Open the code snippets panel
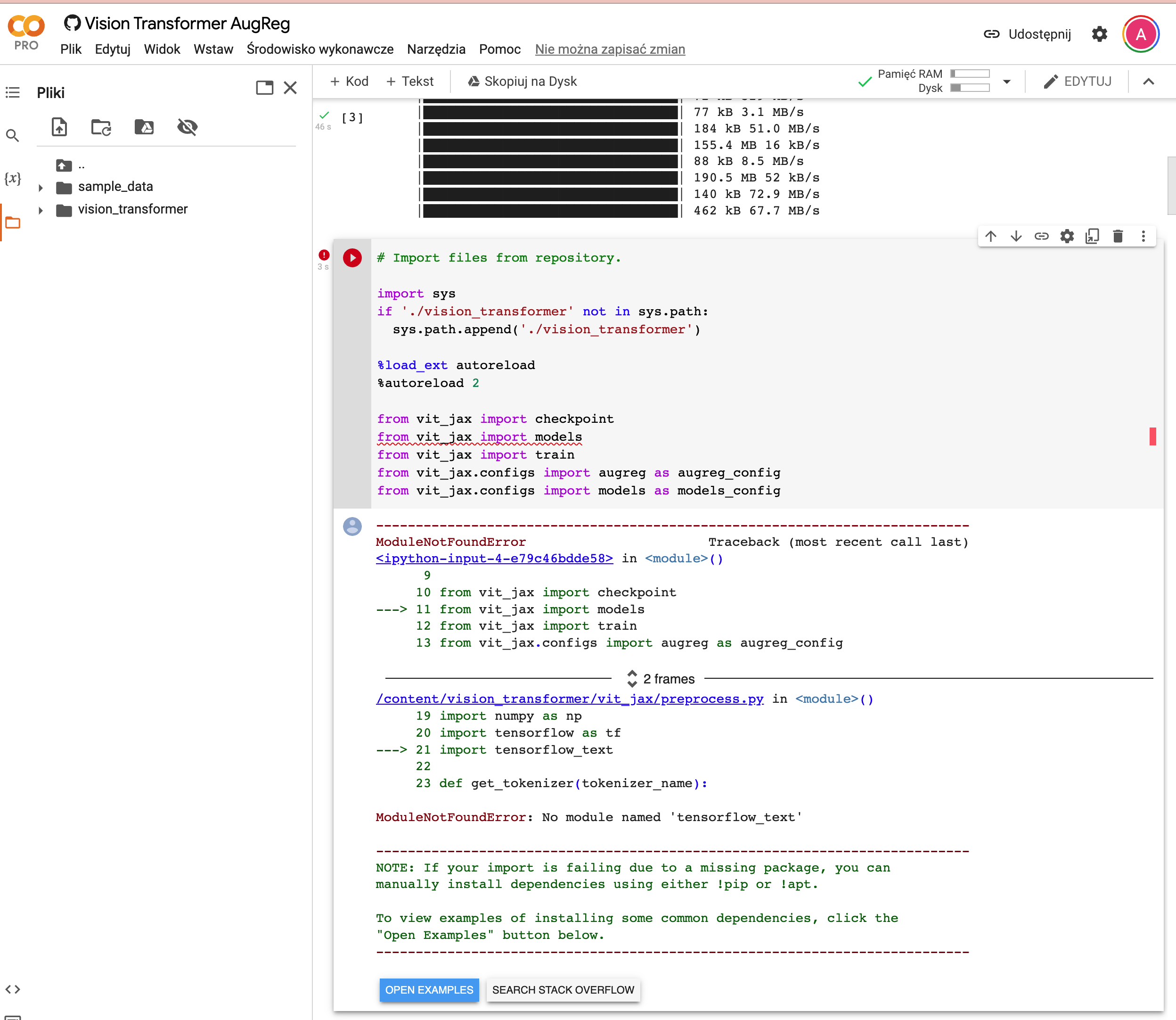1176x1020 pixels. point(13,989)
